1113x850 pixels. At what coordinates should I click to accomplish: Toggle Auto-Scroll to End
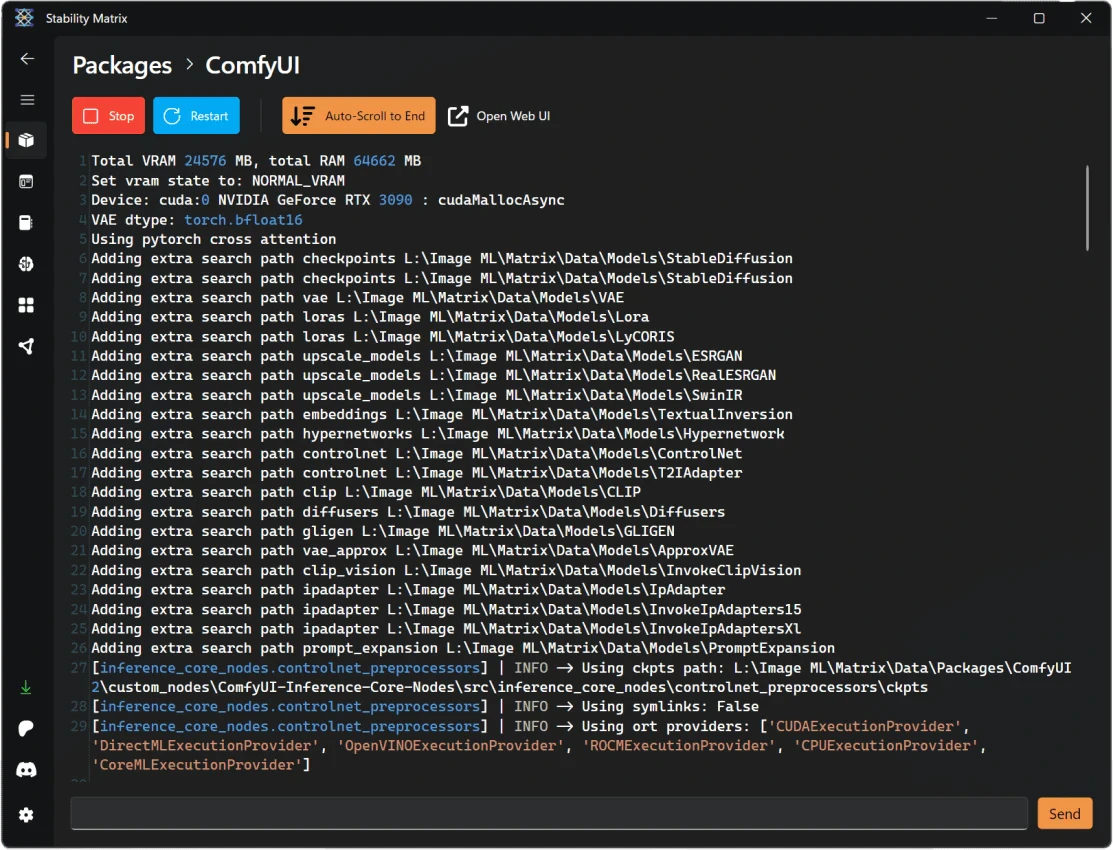[x=359, y=116]
